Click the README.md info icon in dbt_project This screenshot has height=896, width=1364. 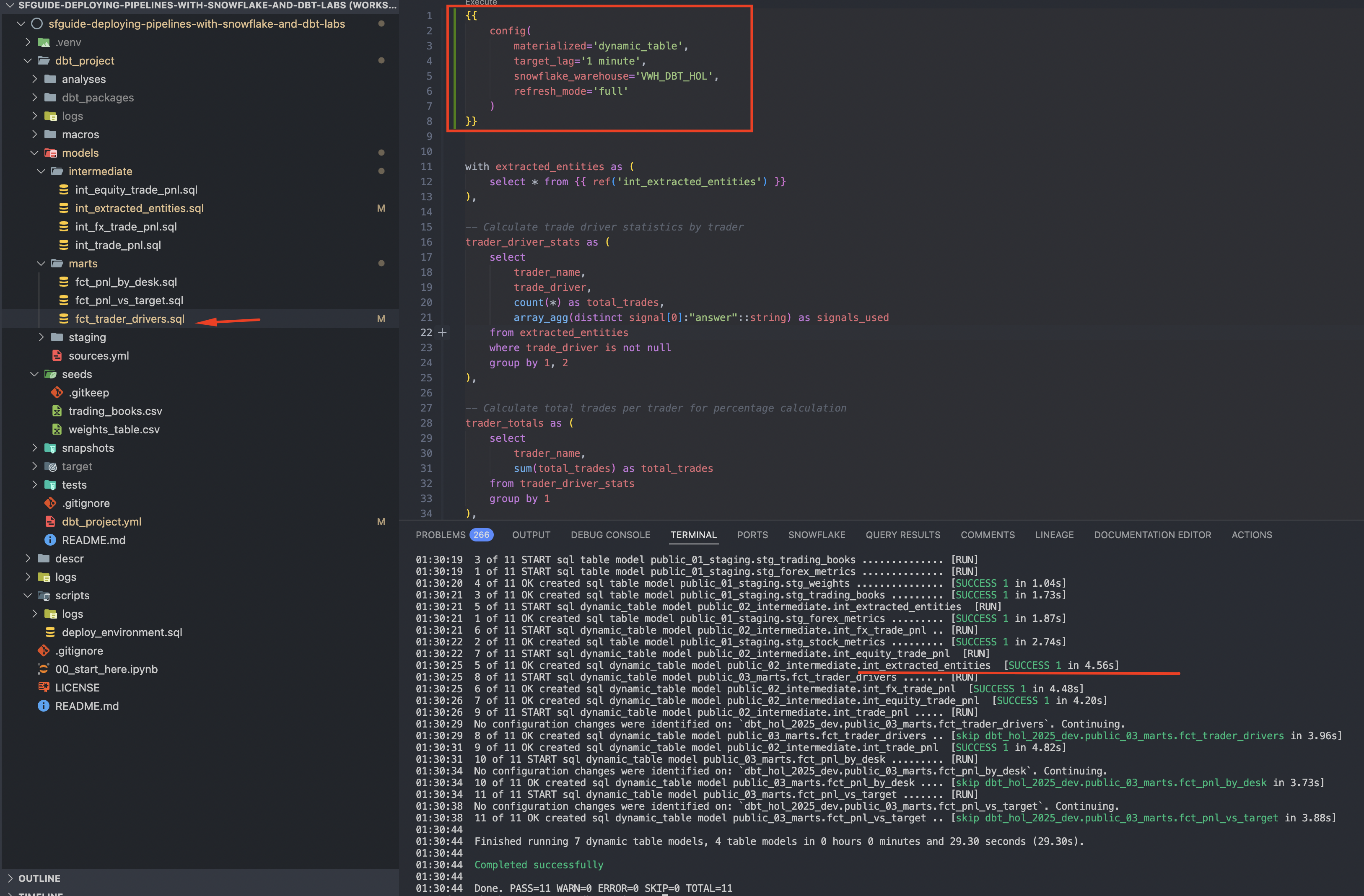click(x=50, y=540)
